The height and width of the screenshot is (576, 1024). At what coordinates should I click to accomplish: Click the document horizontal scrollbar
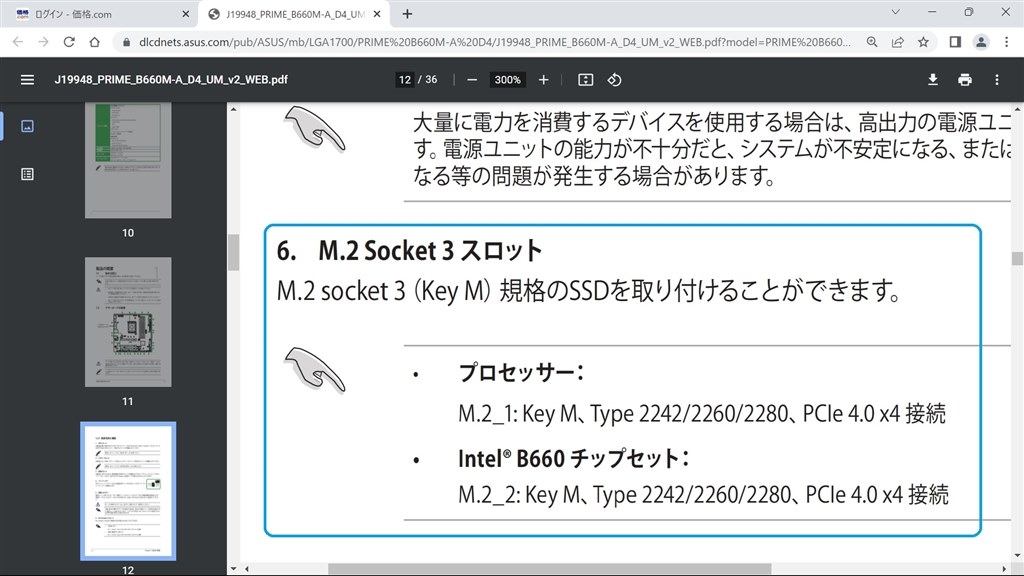[549, 569]
